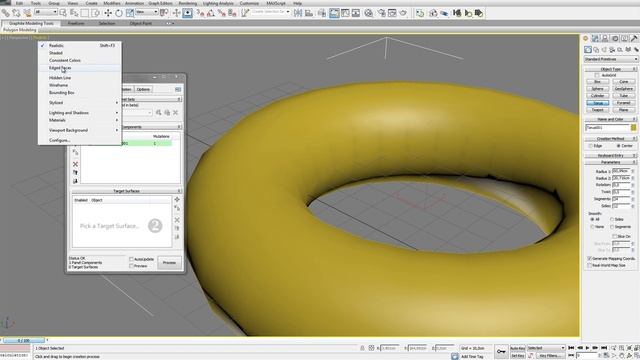Click the Select by Name icon
This screenshot has width=640, height=360.
pyautogui.click(x=74, y=13)
